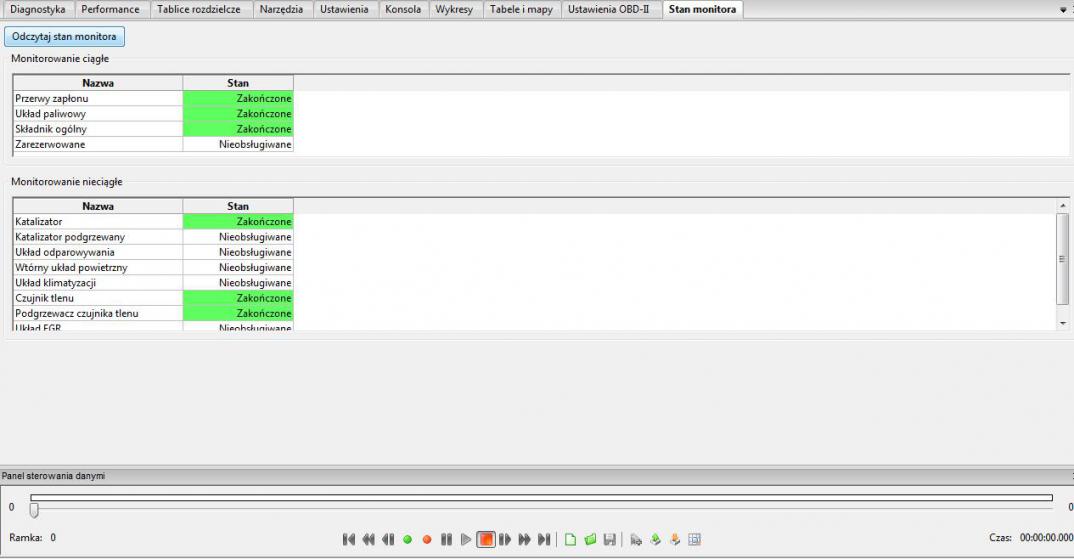Select the Wtórny układ powietrzny row

tap(153, 268)
